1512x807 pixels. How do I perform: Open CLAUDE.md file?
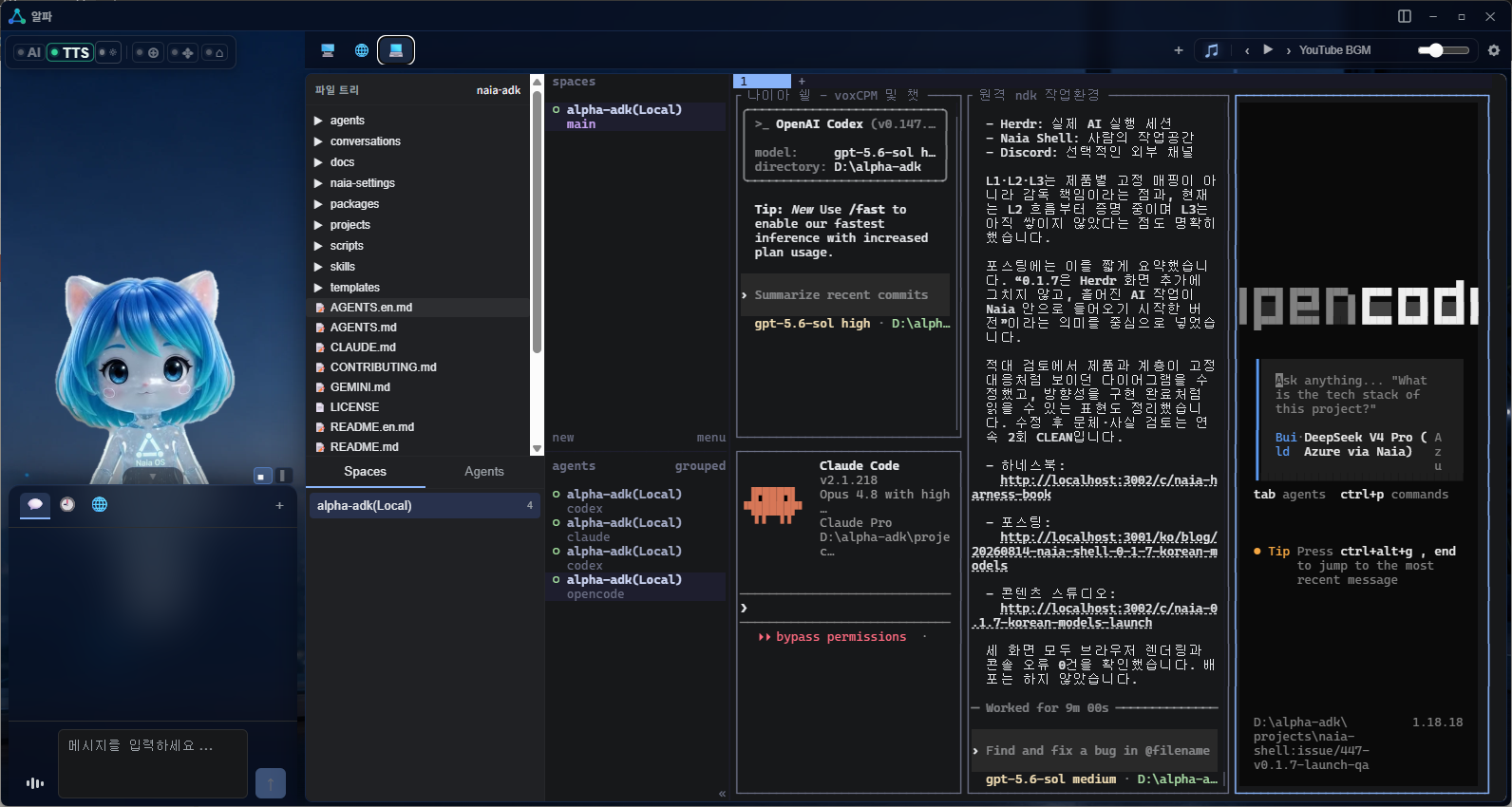click(x=418, y=347)
